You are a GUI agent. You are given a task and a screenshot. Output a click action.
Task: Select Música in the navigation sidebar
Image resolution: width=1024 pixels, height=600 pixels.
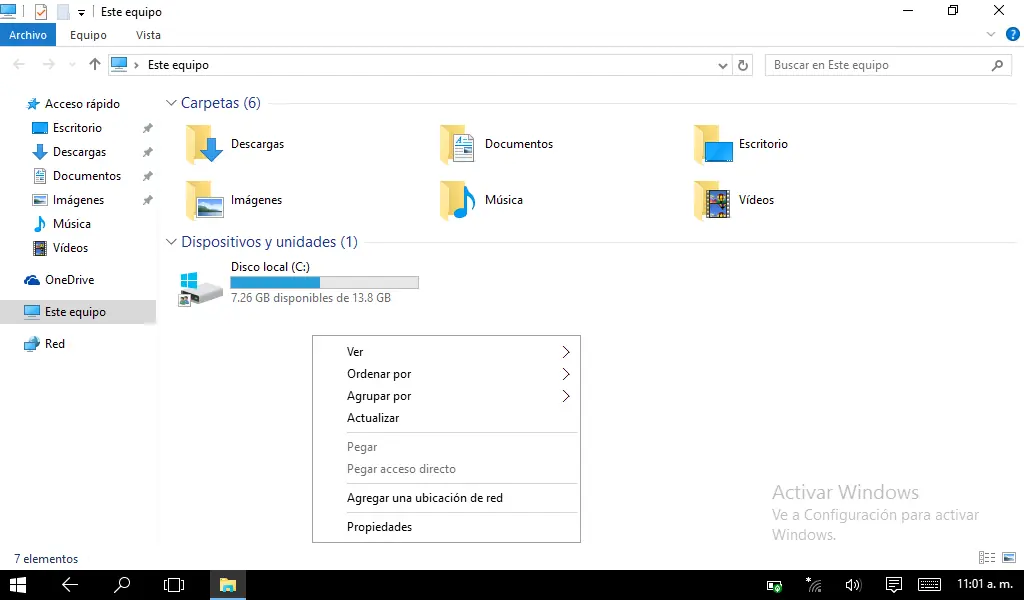click(71, 224)
